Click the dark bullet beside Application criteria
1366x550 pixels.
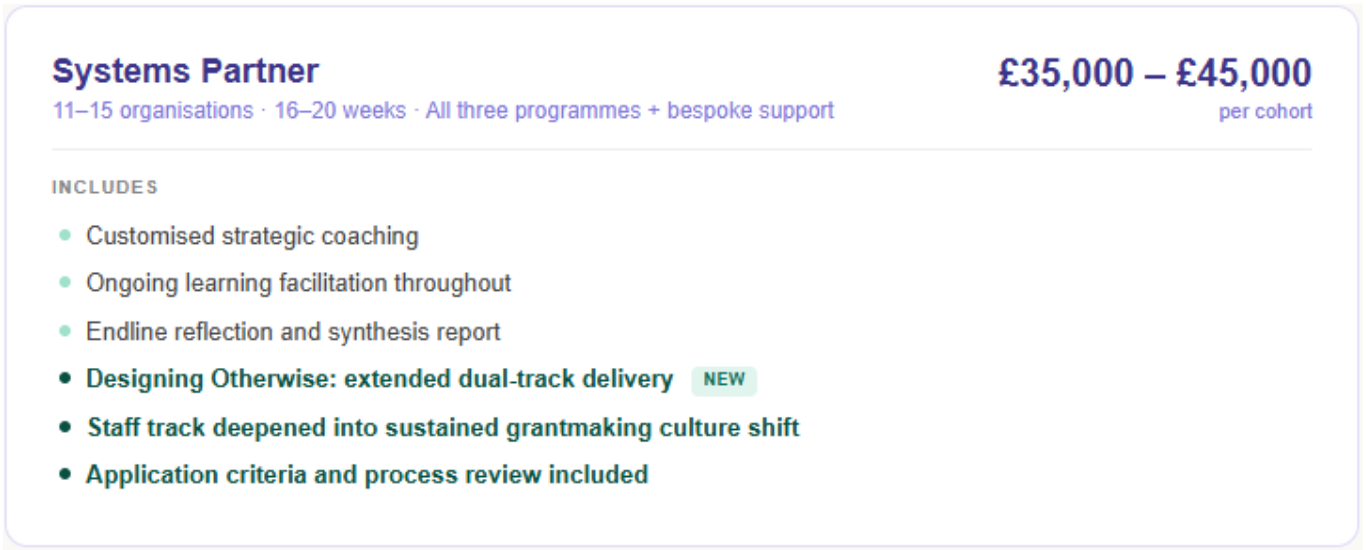65,474
